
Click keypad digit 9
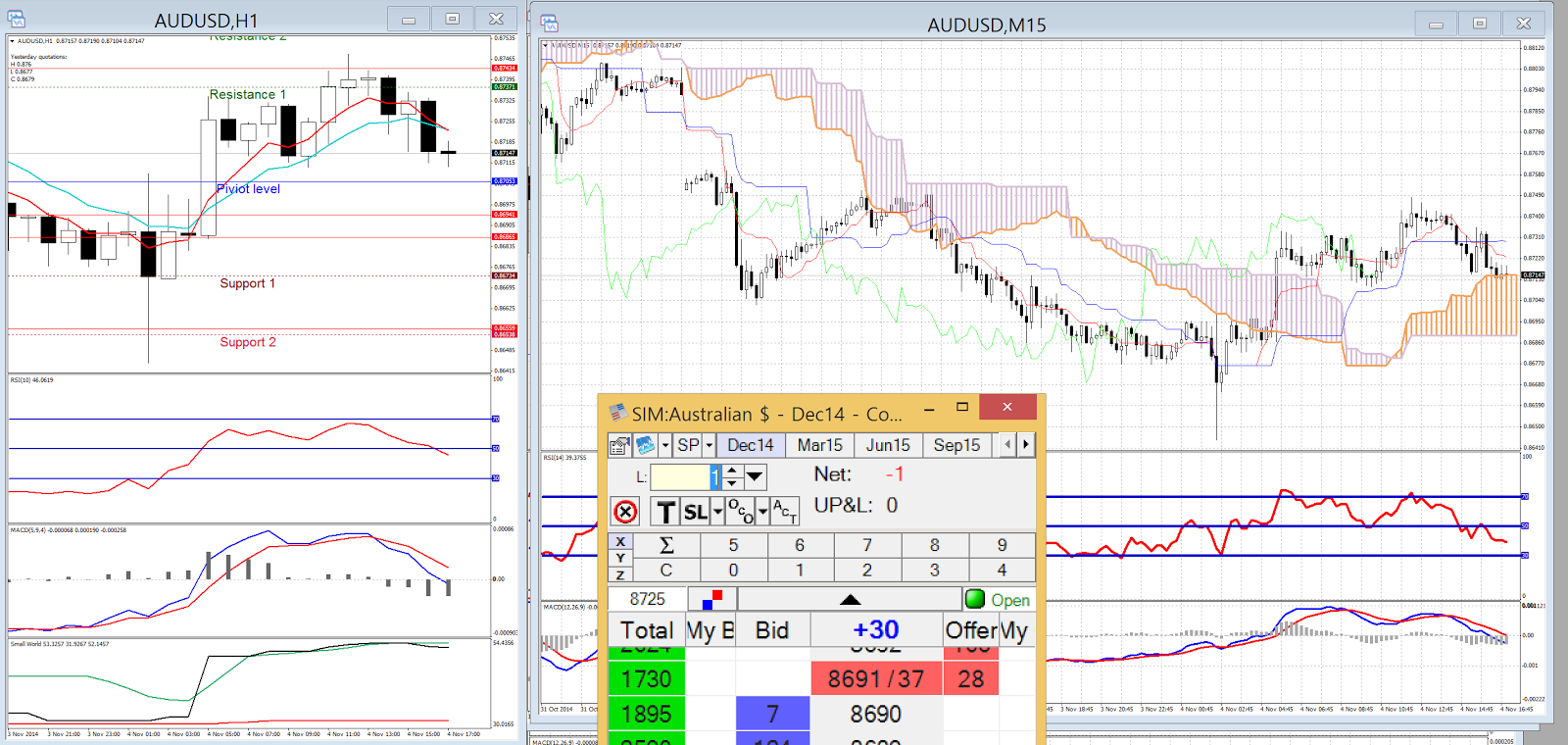[1002, 546]
